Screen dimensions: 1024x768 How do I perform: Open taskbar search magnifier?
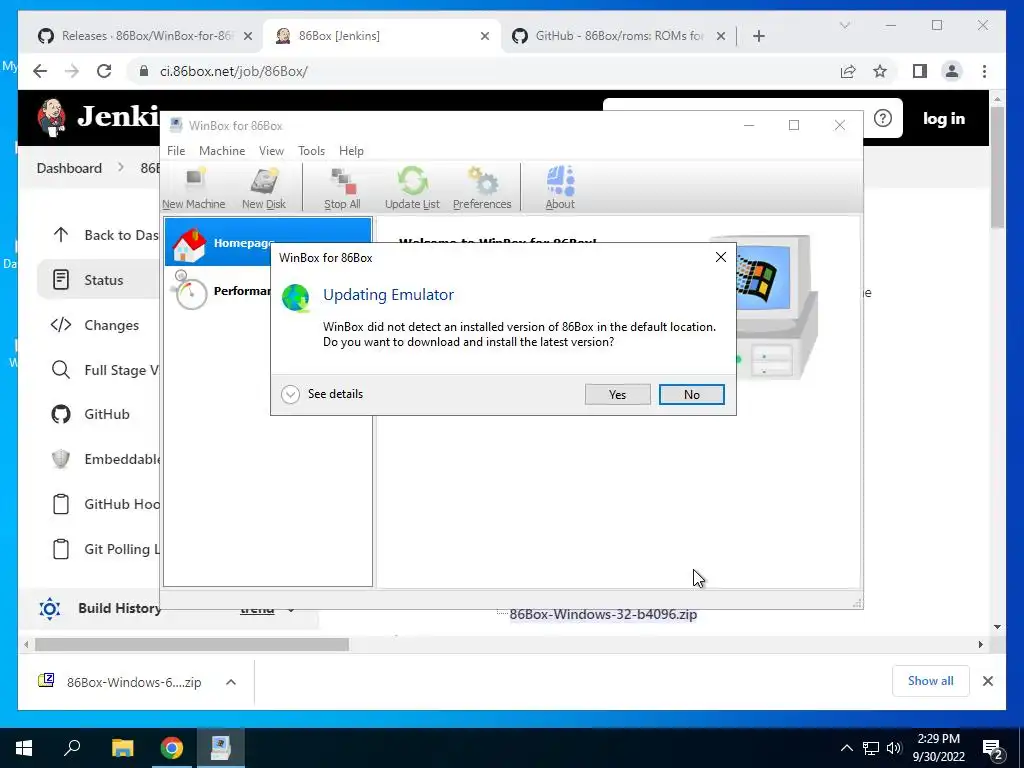[x=72, y=748]
